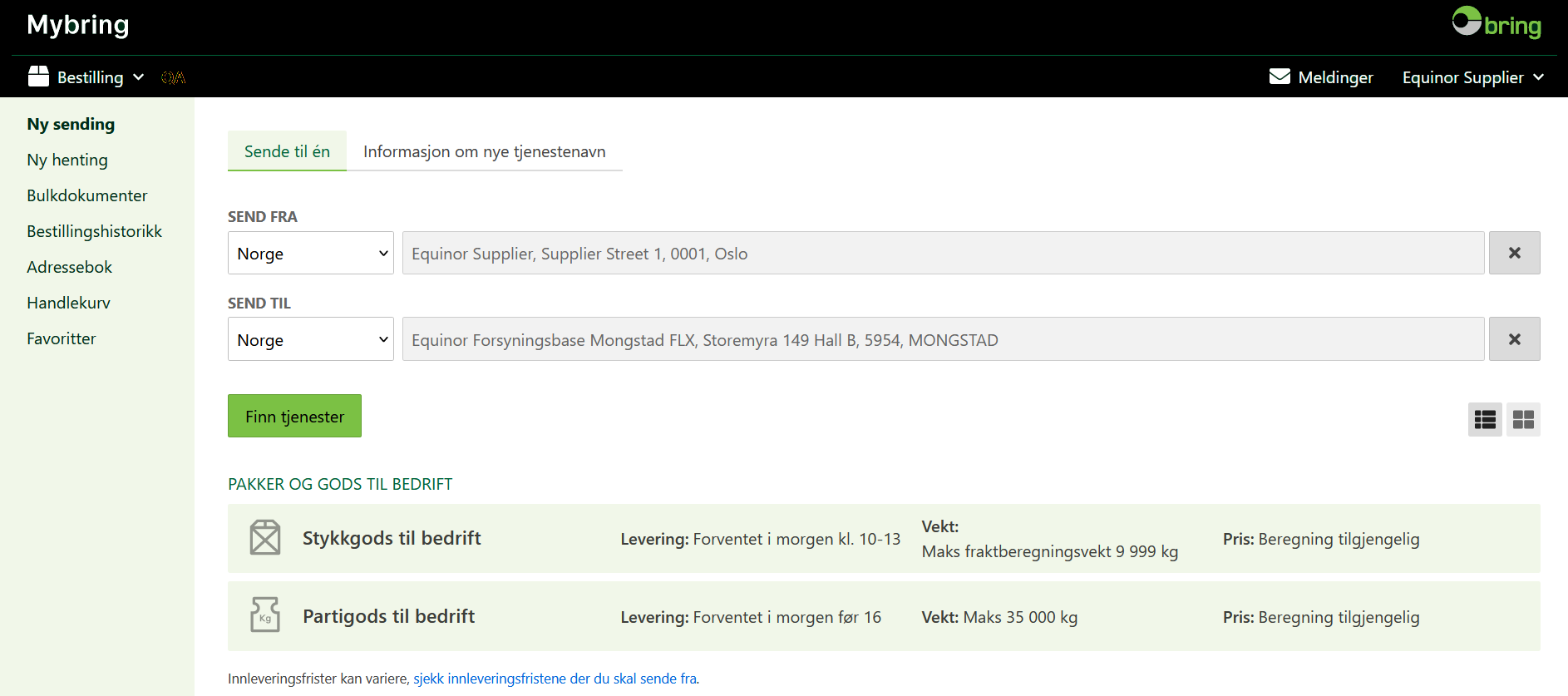Open the Send til country dropdown

pyautogui.click(x=311, y=339)
